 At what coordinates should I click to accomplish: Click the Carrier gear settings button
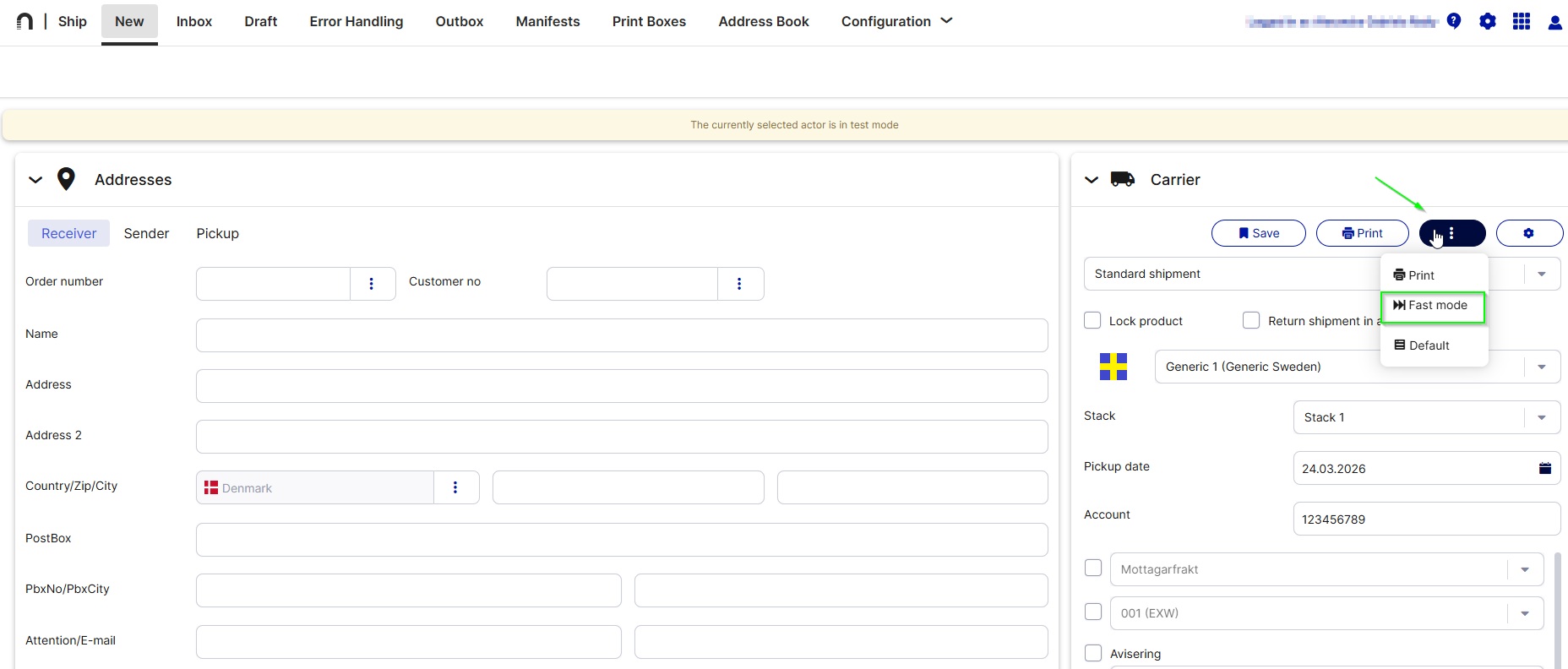[1528, 233]
